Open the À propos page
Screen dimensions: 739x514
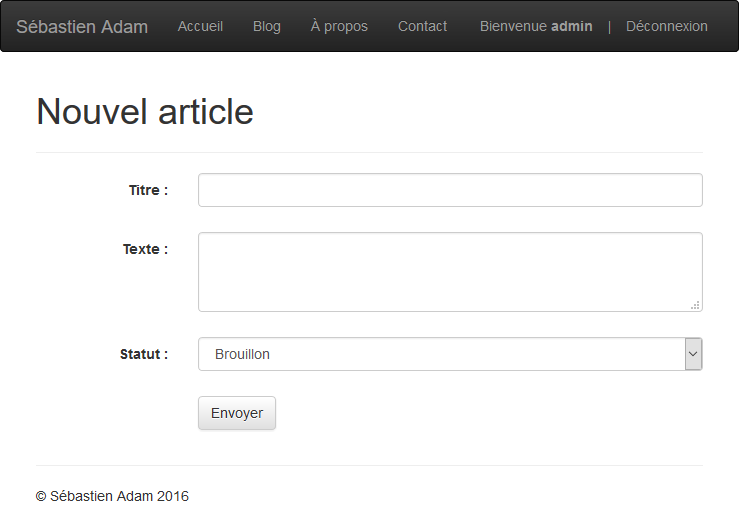(339, 27)
